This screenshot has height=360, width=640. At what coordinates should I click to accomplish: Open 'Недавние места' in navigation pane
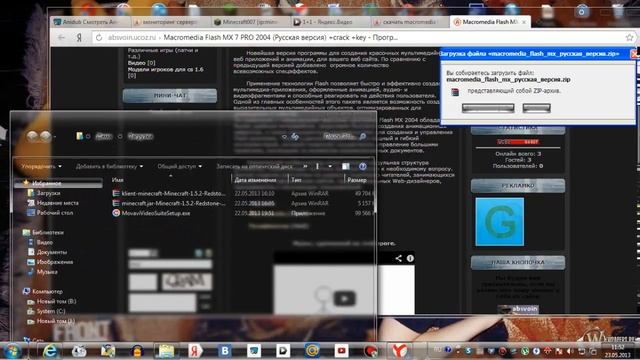click(58, 203)
